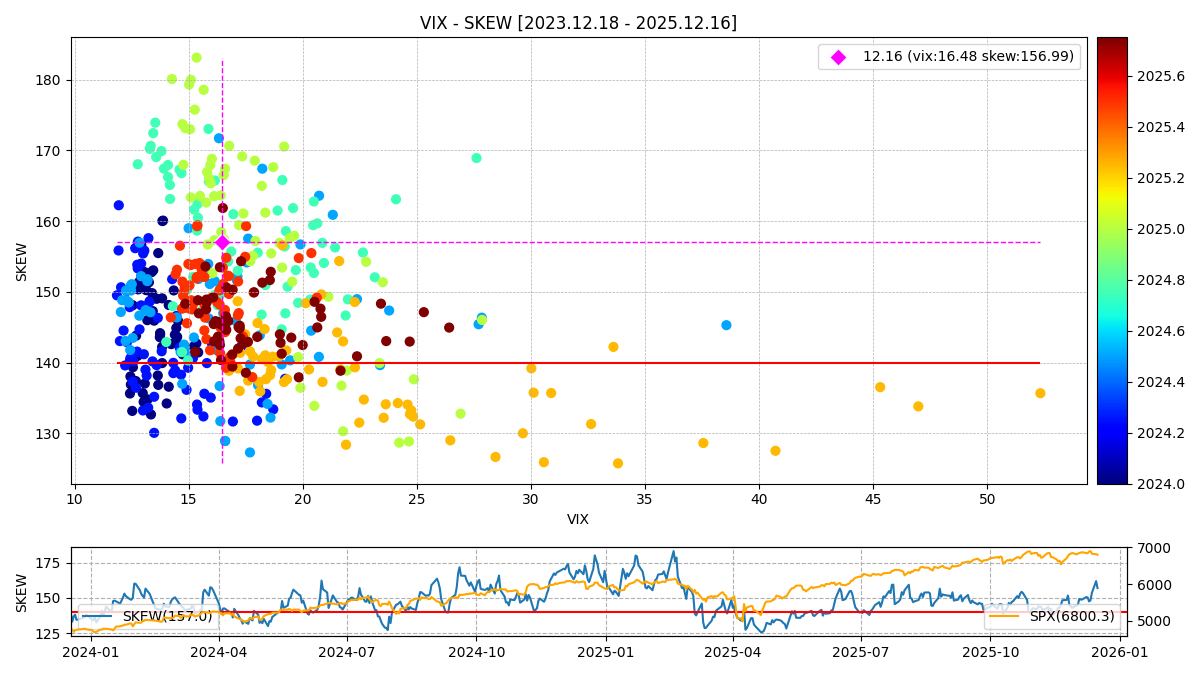
Task: Select the rightmost orange point near VIX 52
Action: [1040, 393]
